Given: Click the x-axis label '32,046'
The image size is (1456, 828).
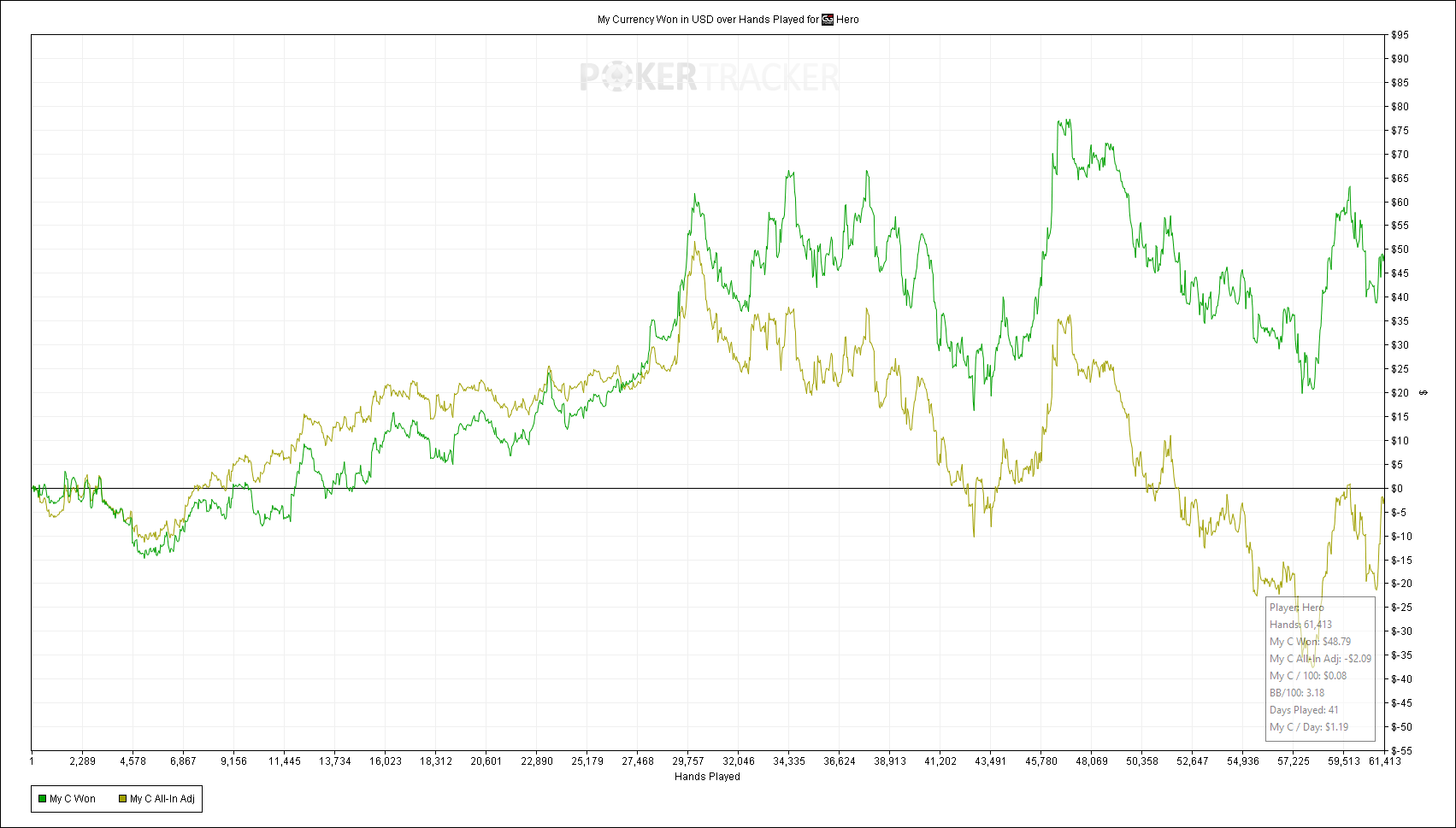Looking at the screenshot, I should tap(738, 761).
